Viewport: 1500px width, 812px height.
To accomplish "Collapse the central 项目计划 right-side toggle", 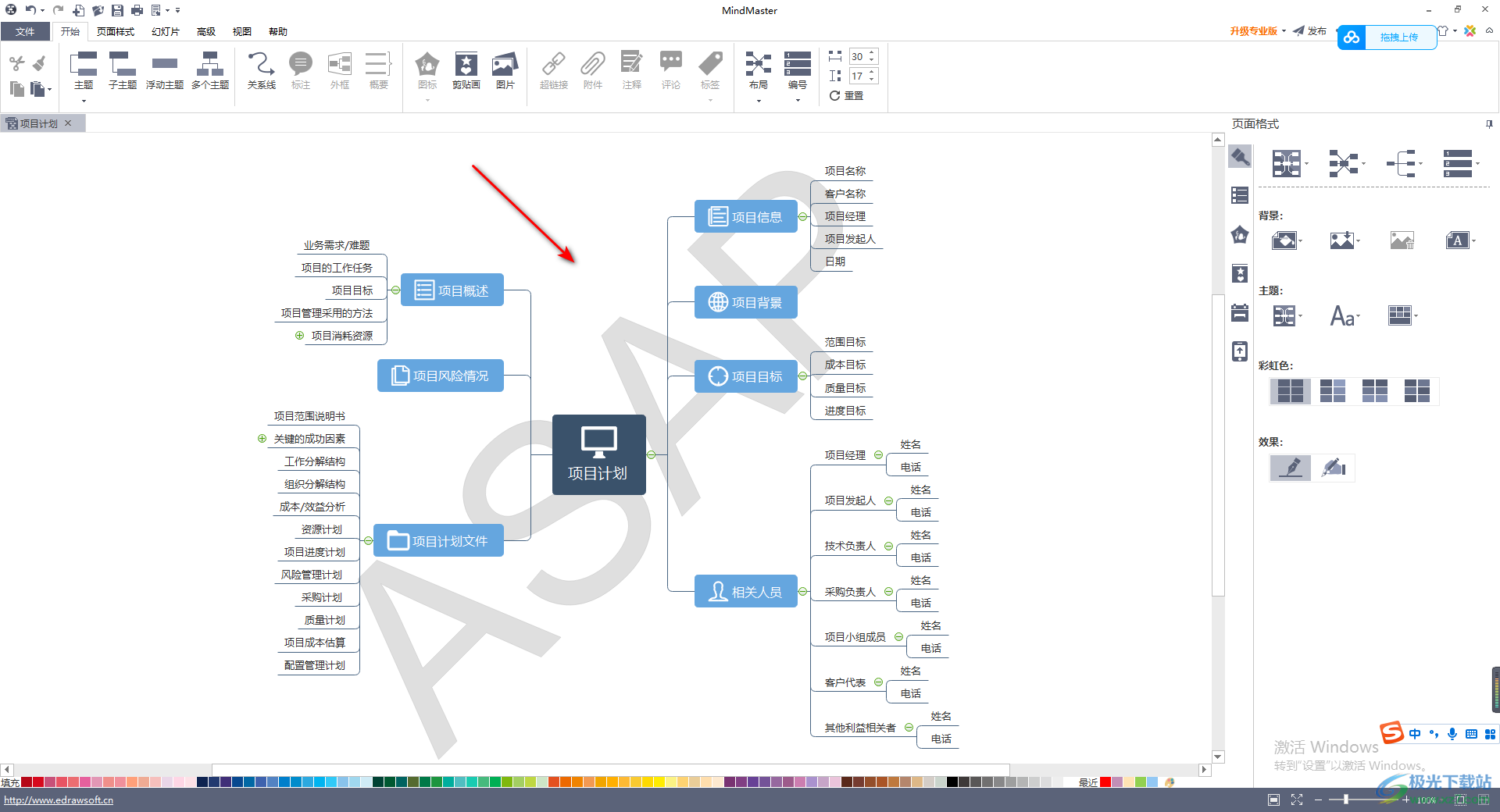I will (x=651, y=454).
